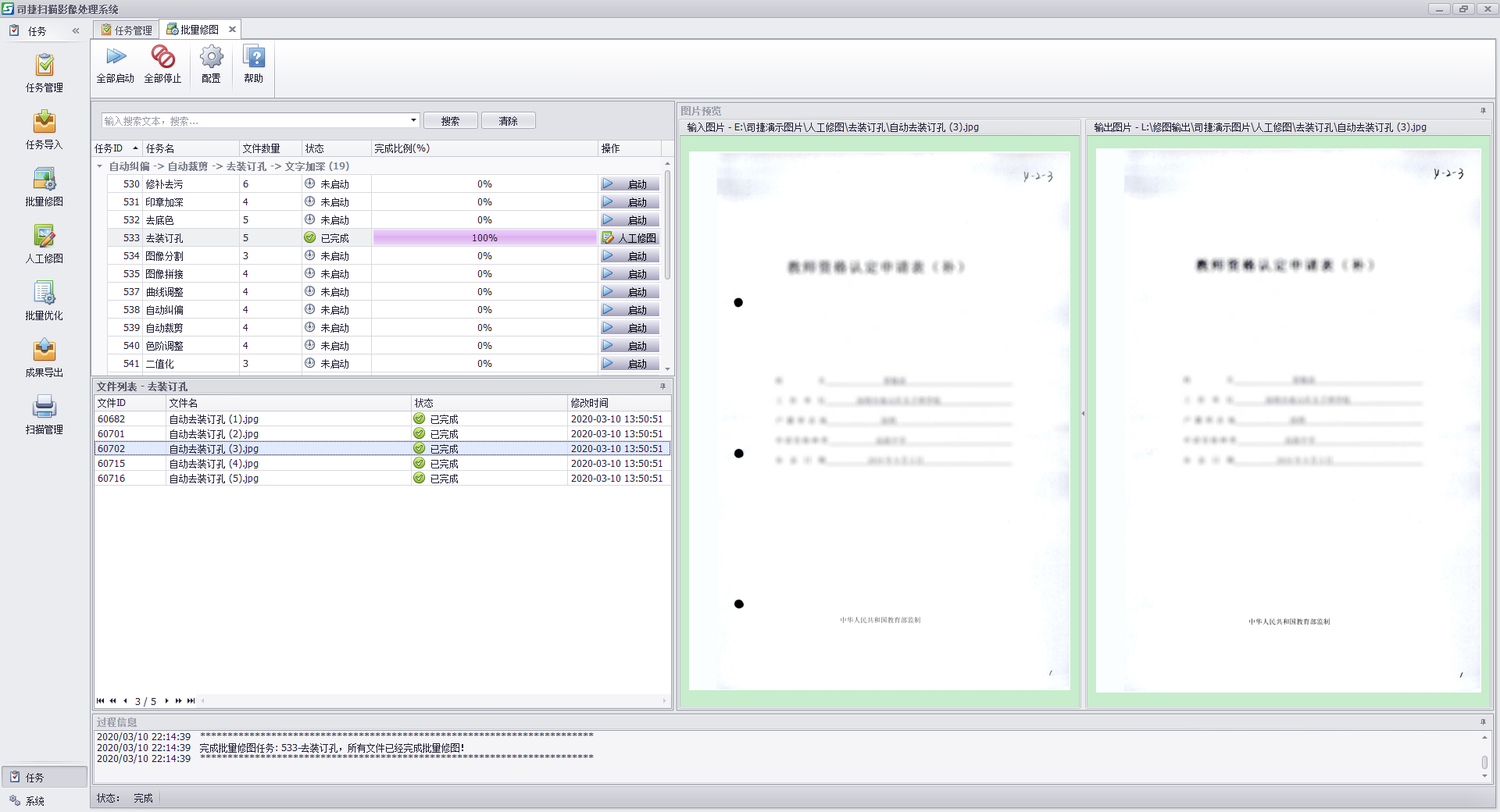Start task 532 去底色

click(630, 220)
